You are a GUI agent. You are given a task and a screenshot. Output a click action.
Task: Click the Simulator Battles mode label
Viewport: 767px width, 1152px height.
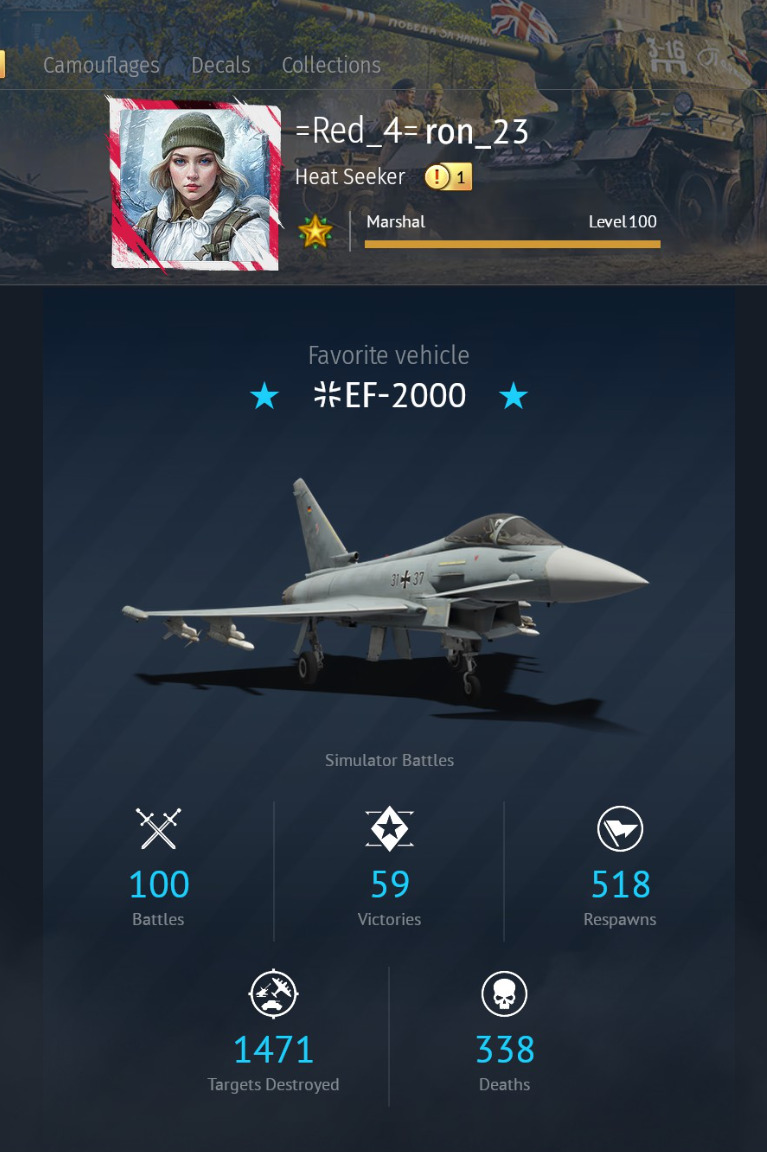389,760
